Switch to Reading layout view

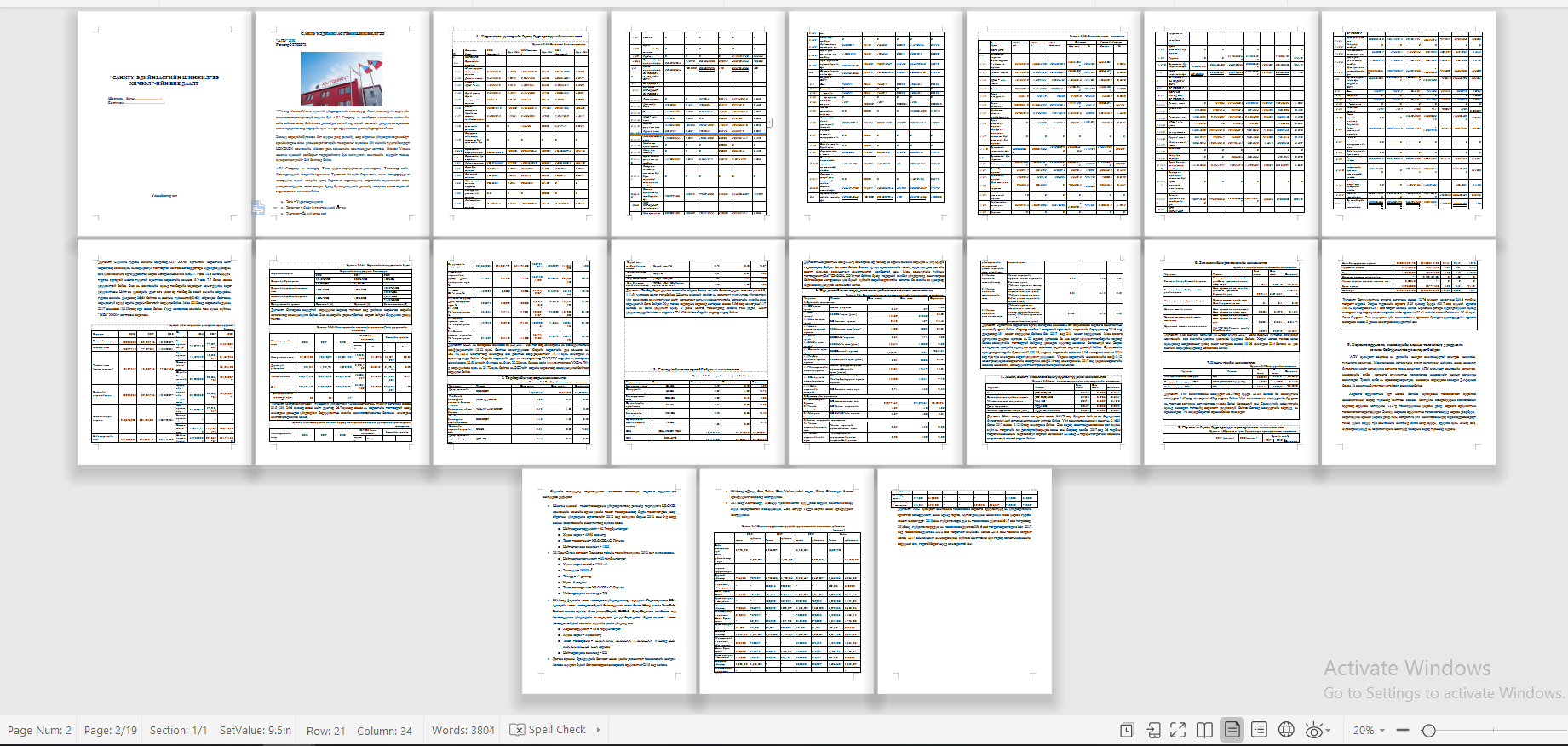1204,730
